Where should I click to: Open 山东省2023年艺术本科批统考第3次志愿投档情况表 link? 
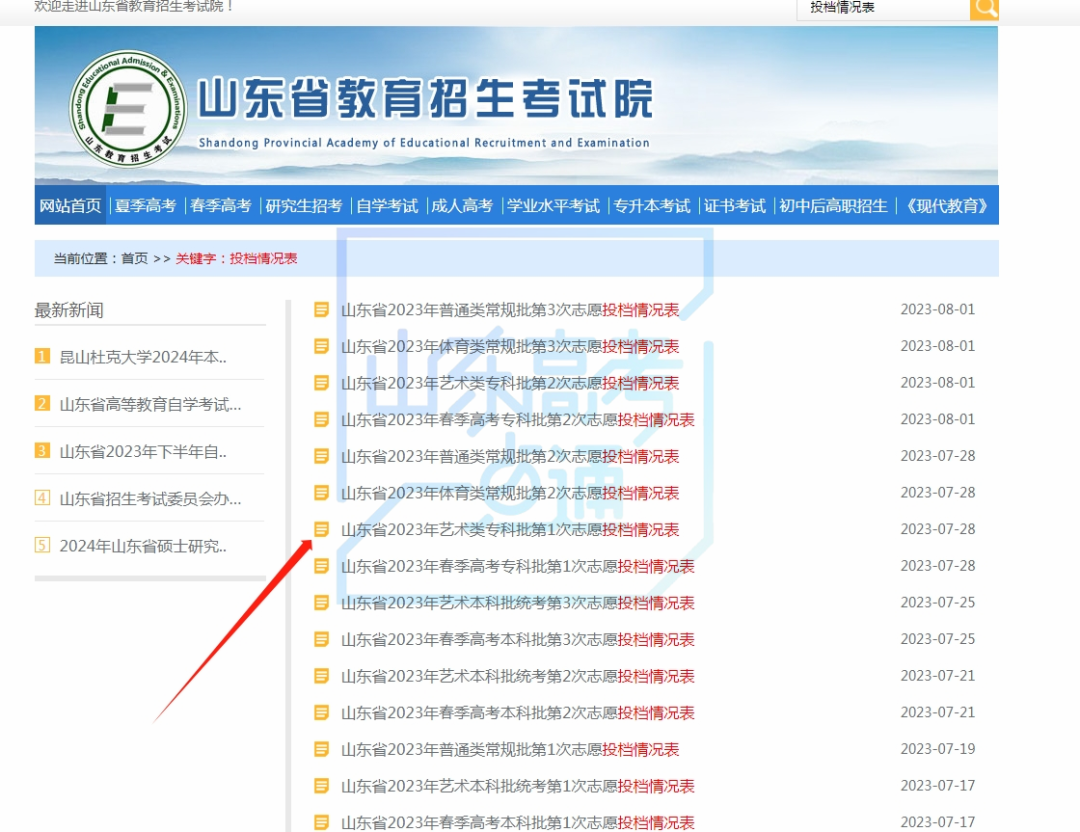pos(517,603)
